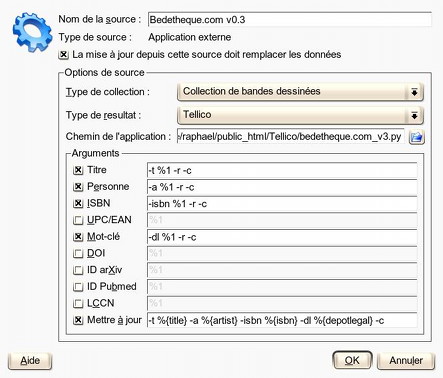Click the folder browse icon for application path
The width and height of the screenshot is (443, 378).
pyautogui.click(x=416, y=137)
